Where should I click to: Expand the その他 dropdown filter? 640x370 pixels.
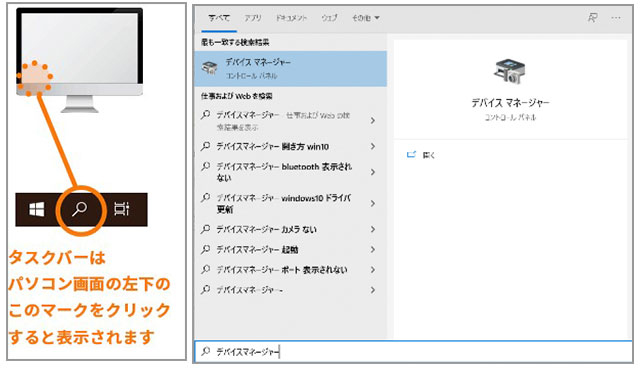coord(366,18)
